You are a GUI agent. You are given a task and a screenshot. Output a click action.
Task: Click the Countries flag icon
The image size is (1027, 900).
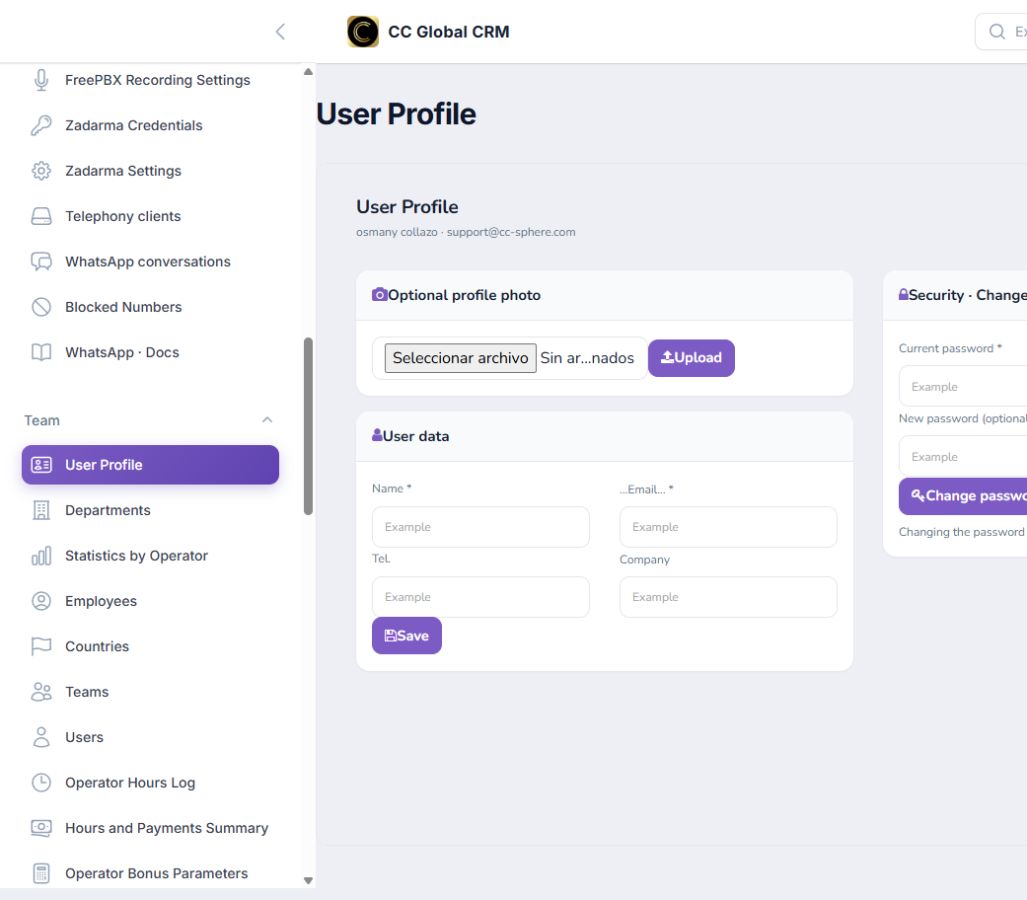tap(41, 647)
